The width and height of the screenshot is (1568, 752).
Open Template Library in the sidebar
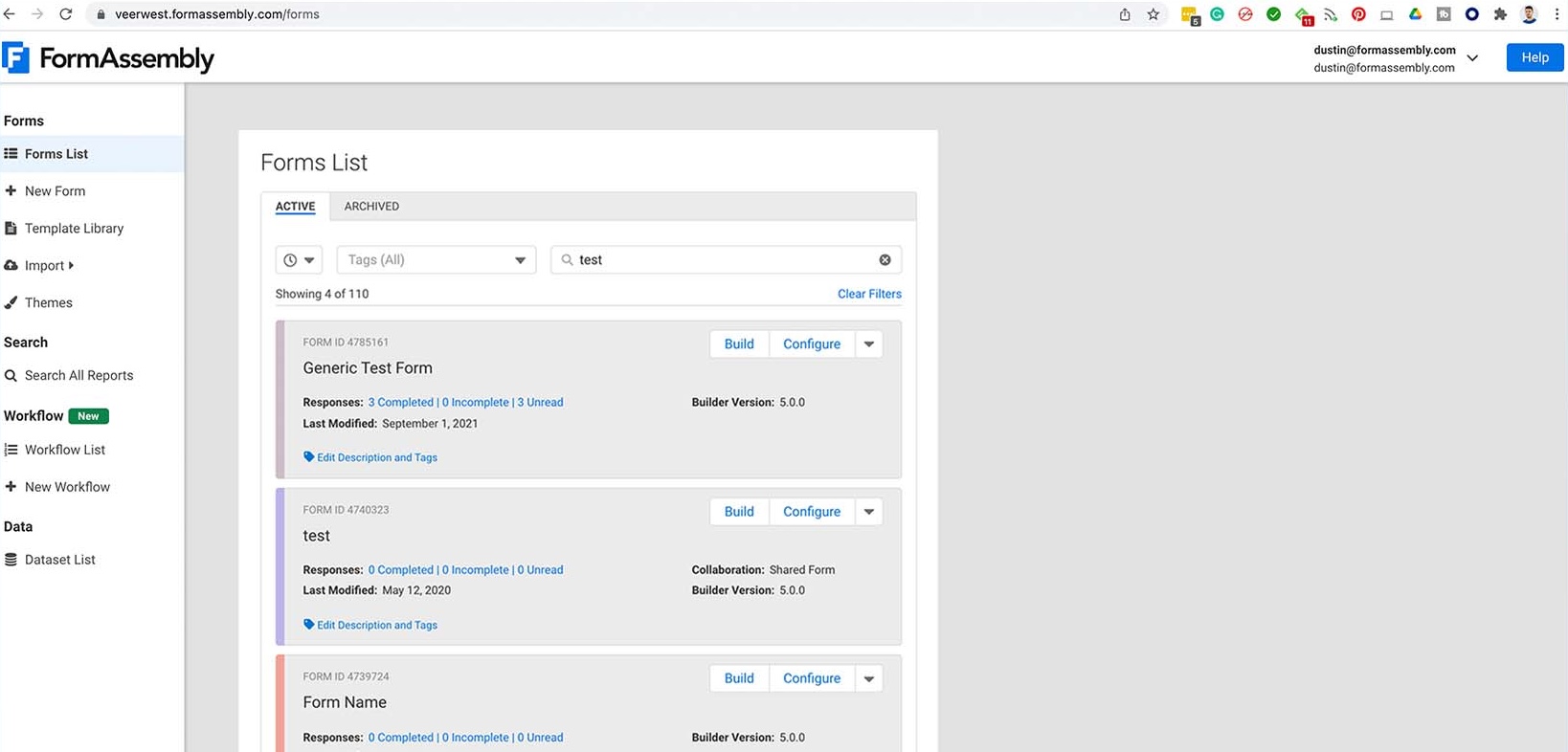(x=74, y=229)
